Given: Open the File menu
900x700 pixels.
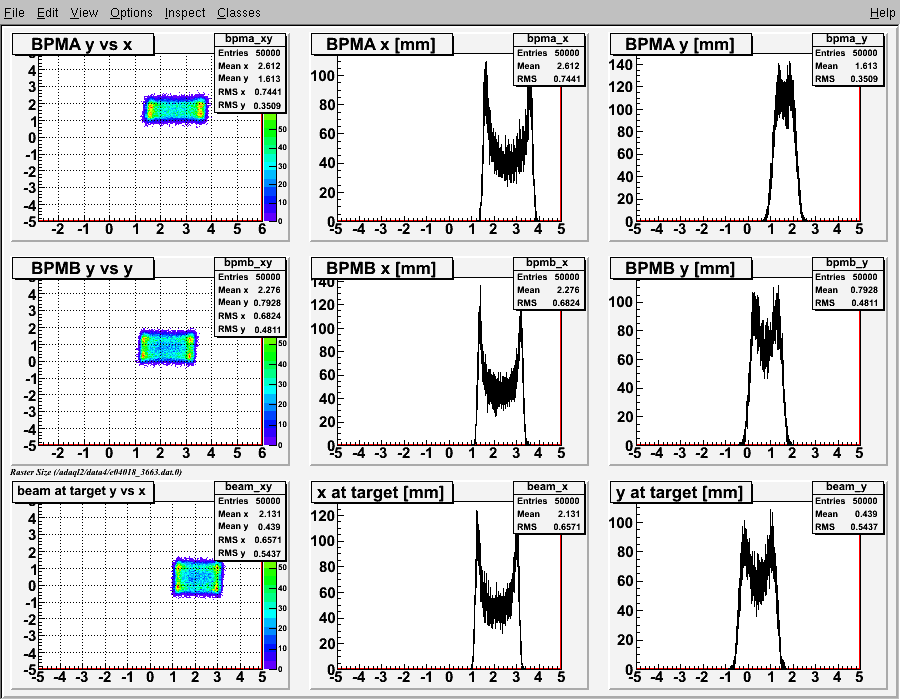Looking at the screenshot, I should coord(14,12).
